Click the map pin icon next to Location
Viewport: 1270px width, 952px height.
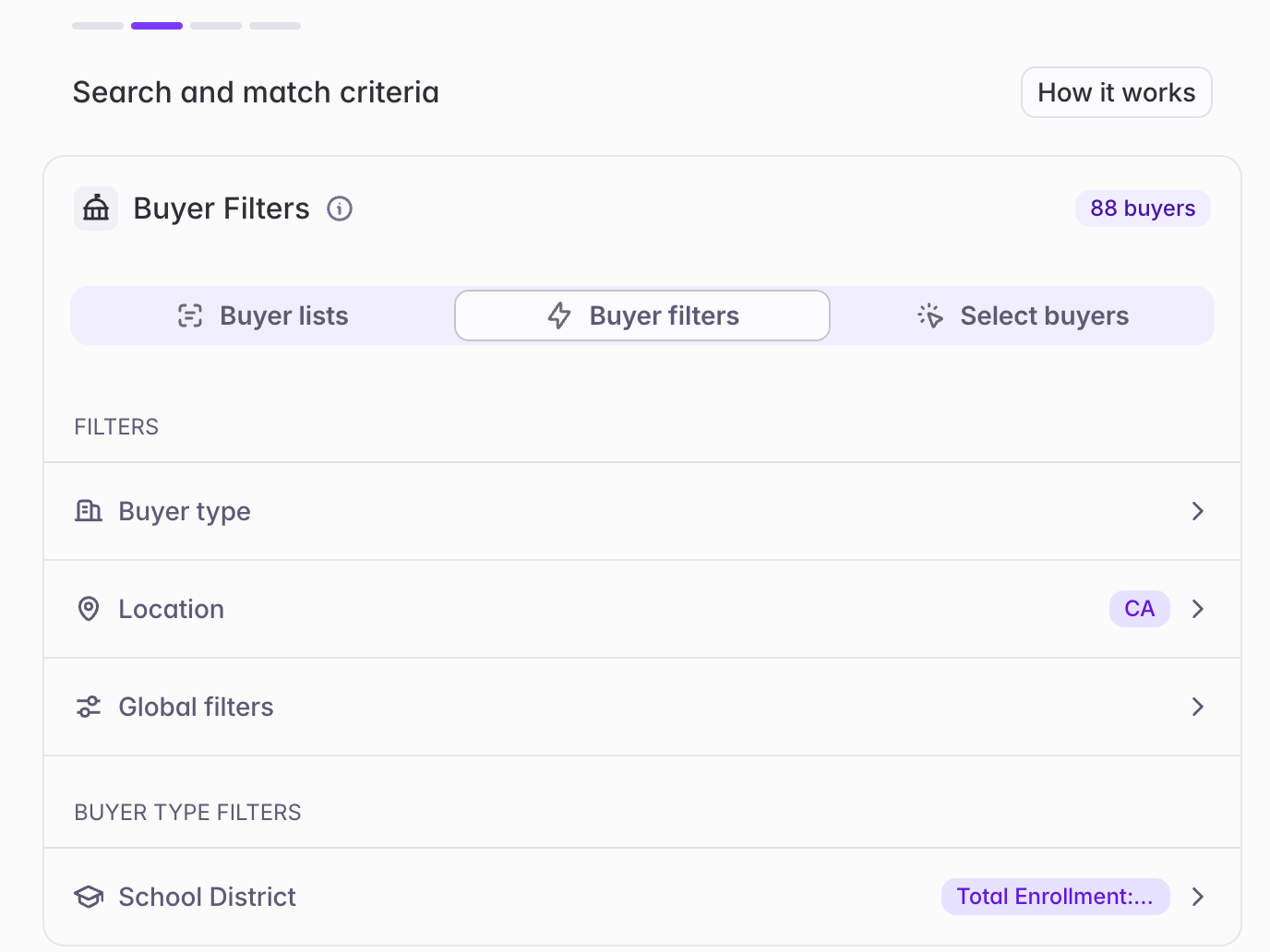[89, 609]
